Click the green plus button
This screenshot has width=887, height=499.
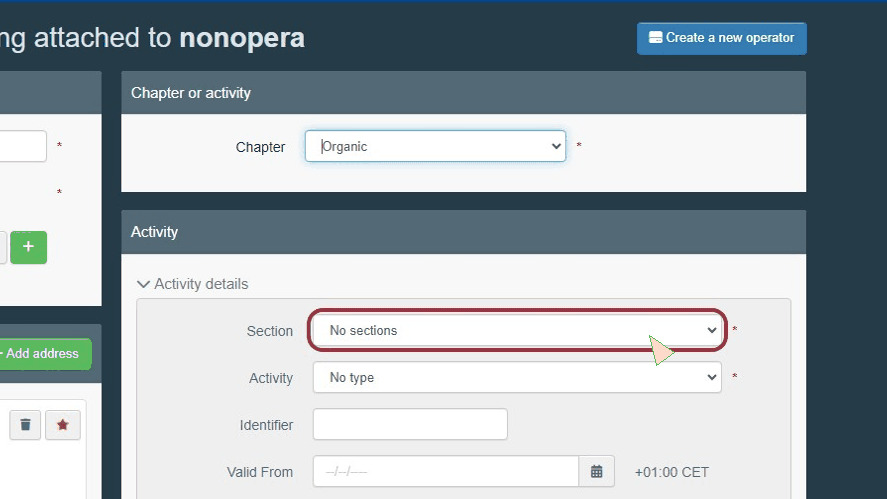(28, 247)
